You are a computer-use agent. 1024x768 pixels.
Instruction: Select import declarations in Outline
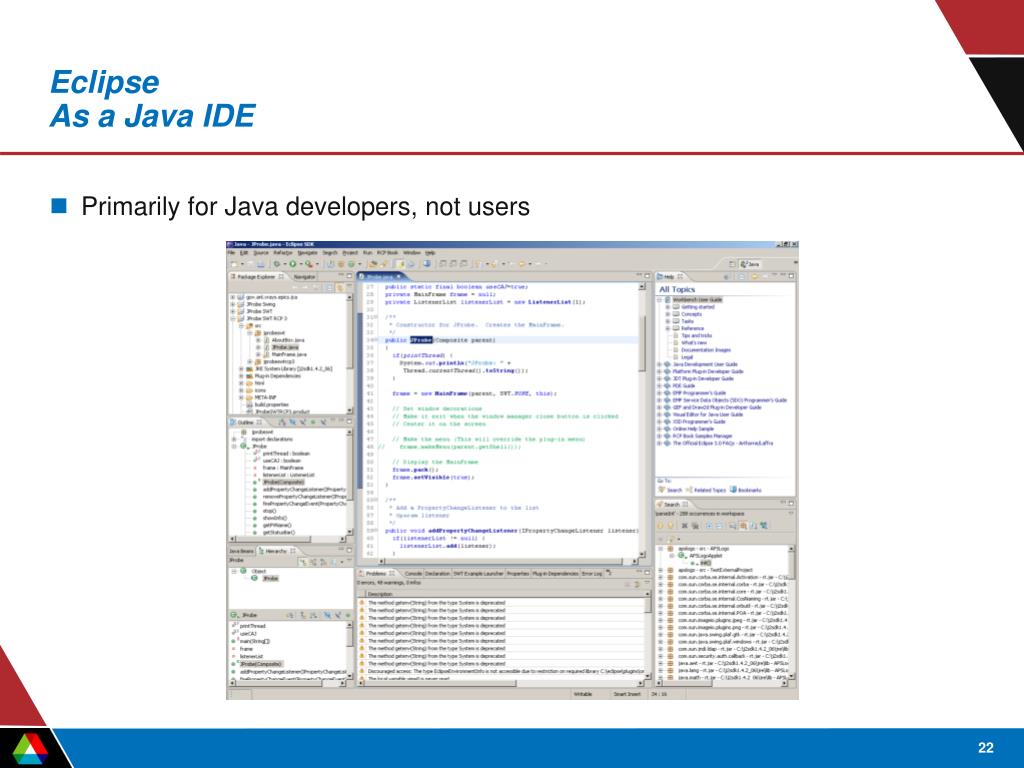[x=272, y=439]
